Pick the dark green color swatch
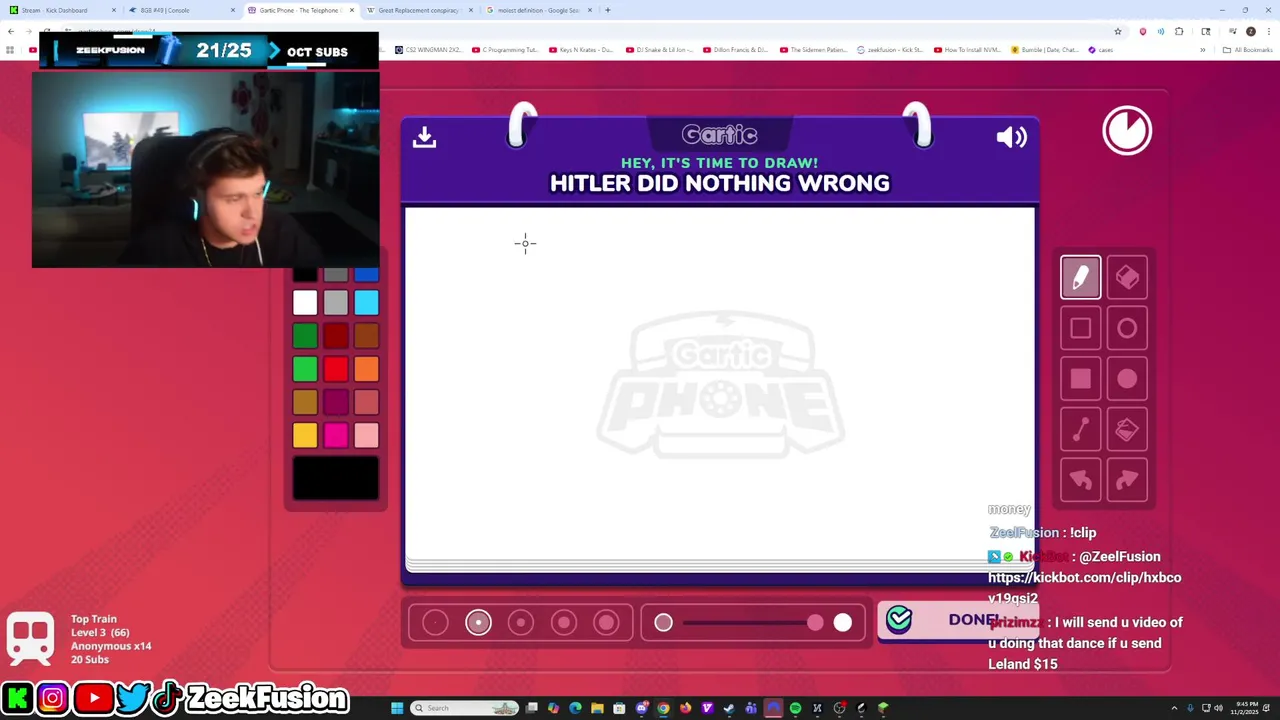 305,336
